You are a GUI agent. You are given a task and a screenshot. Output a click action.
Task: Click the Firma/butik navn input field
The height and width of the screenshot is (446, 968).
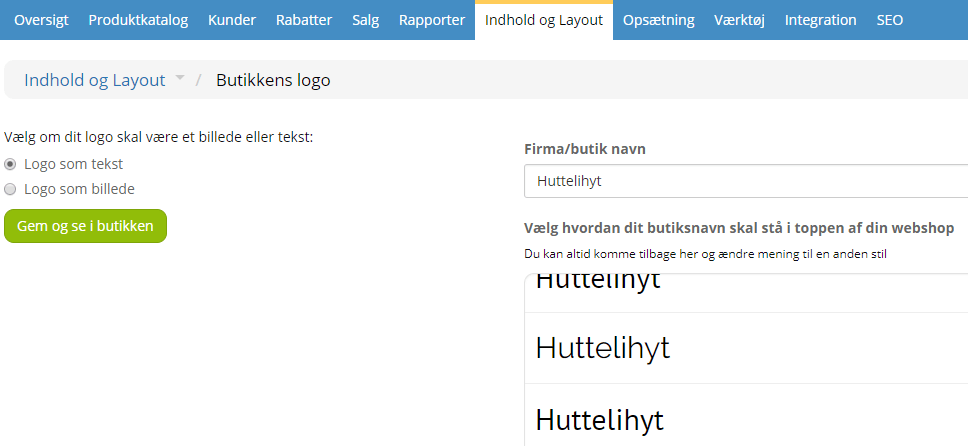point(746,181)
